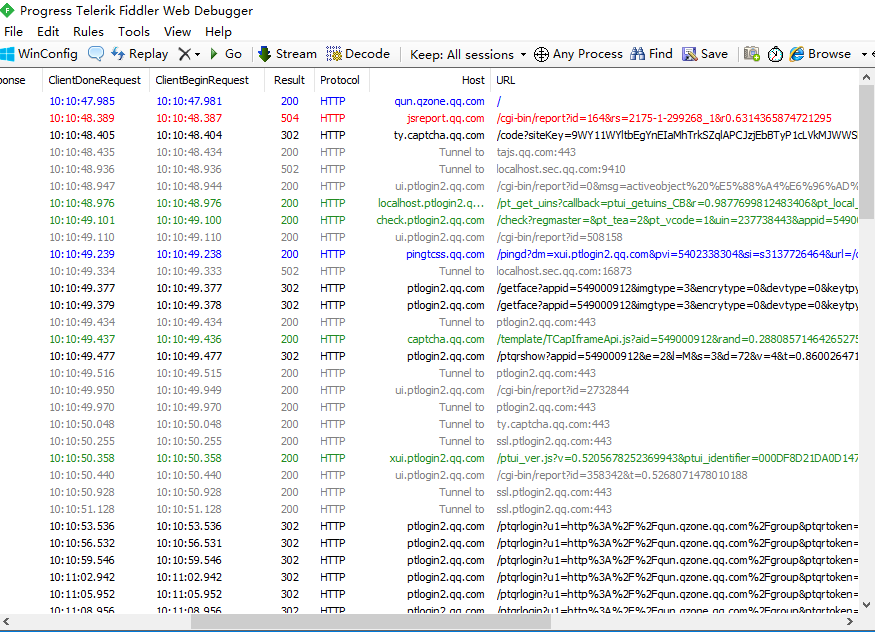
Task: Select the localhost.sec.qq.com:9410 tunnel row
Action: 429,169
